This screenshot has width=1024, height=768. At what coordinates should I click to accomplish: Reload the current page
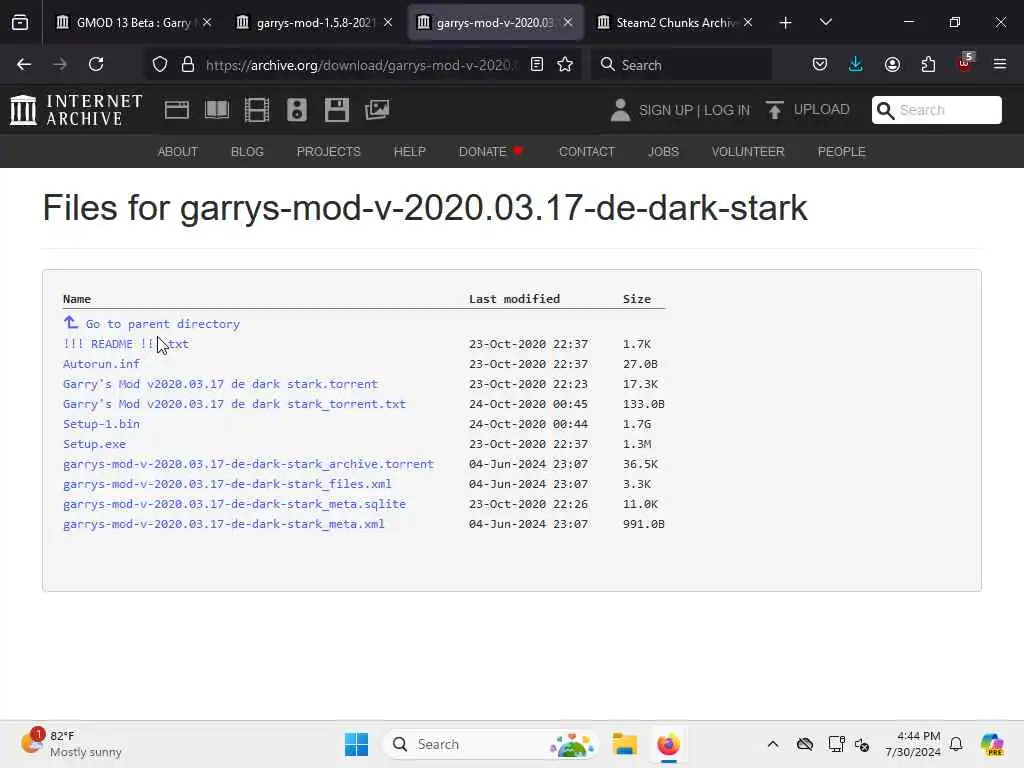click(x=96, y=64)
